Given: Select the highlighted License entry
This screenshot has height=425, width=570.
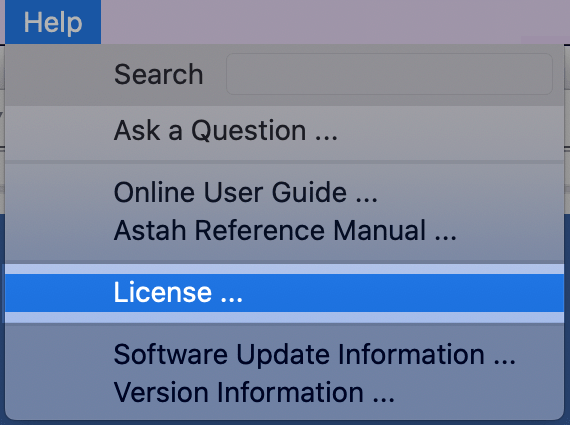Looking at the screenshot, I should click(x=284, y=293).
